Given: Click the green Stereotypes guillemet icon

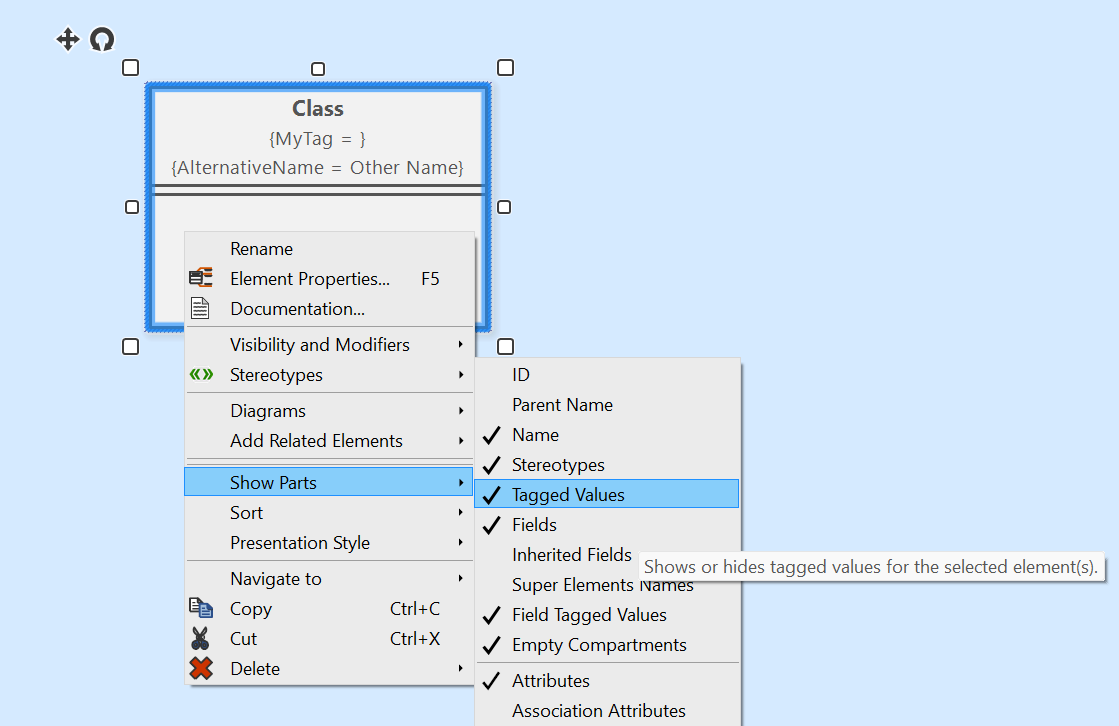Looking at the screenshot, I should 201,374.
